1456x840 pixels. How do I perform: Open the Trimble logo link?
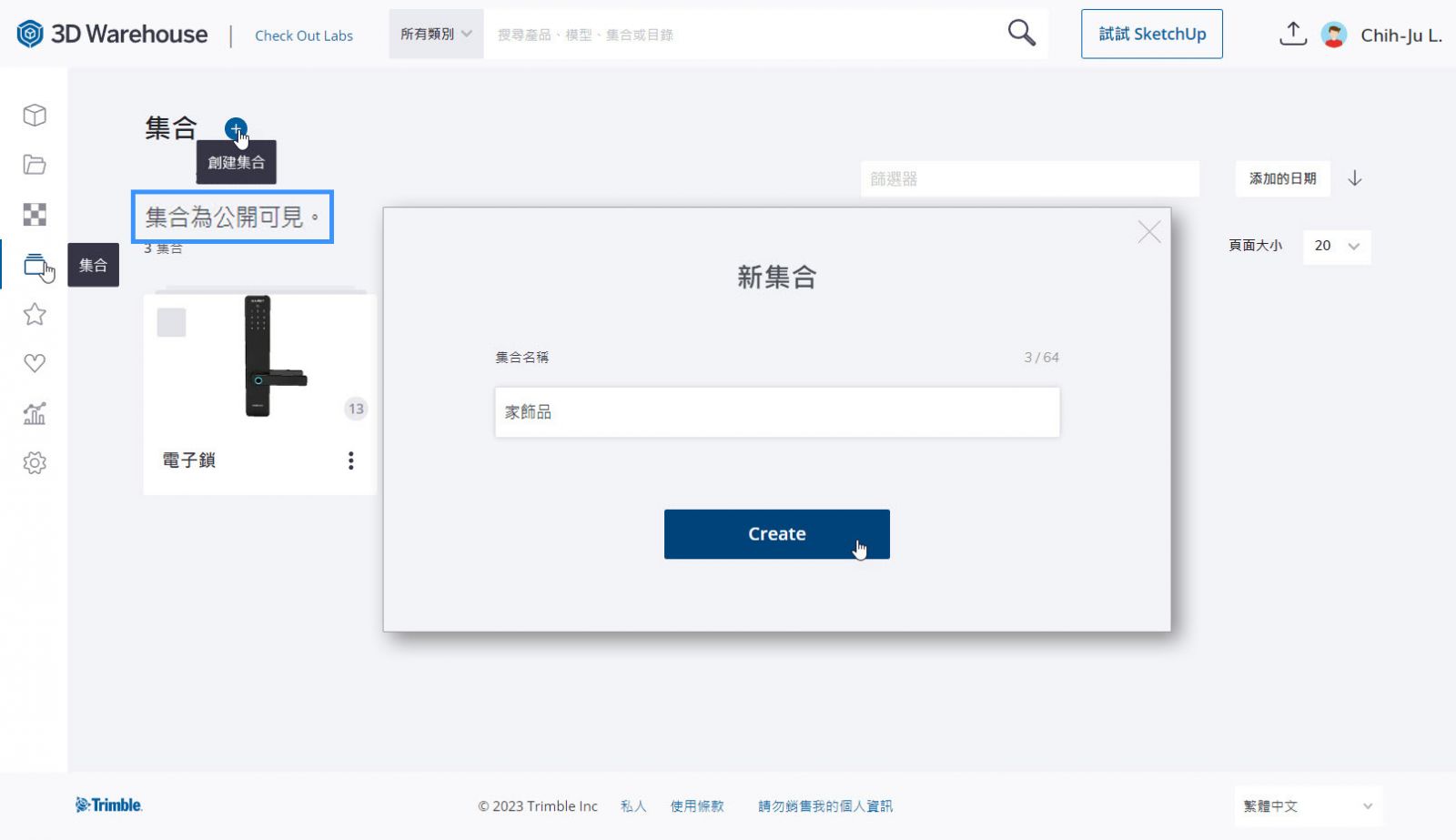coord(109,805)
